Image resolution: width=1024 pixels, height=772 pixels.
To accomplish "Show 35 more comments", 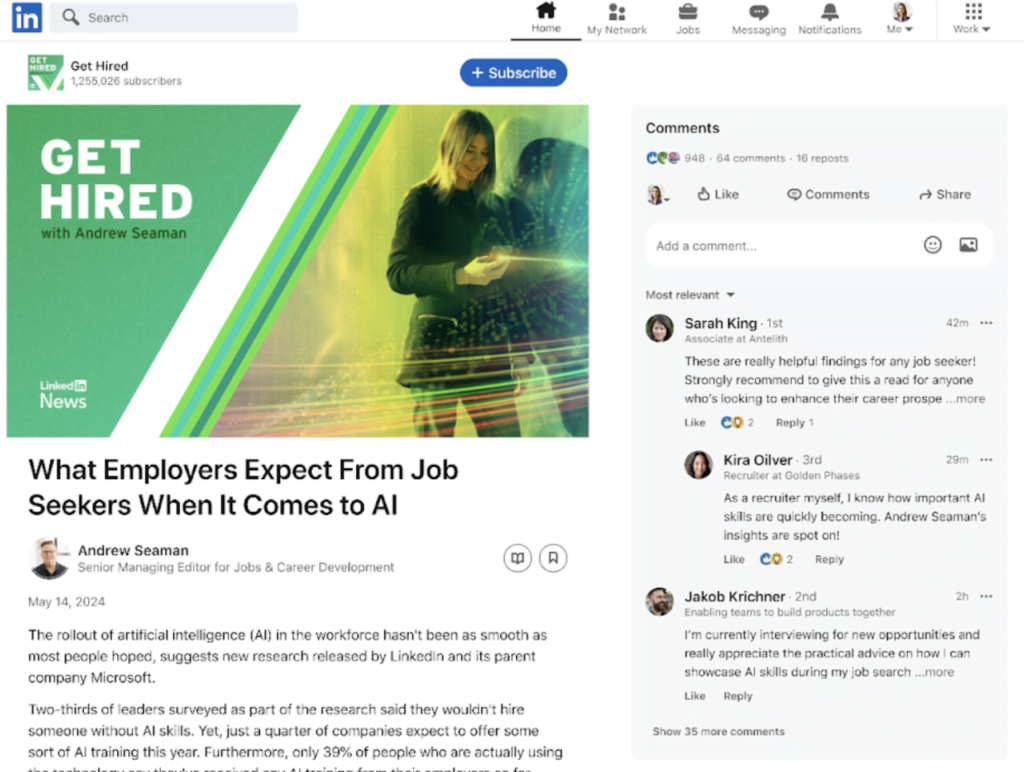I will 718,732.
